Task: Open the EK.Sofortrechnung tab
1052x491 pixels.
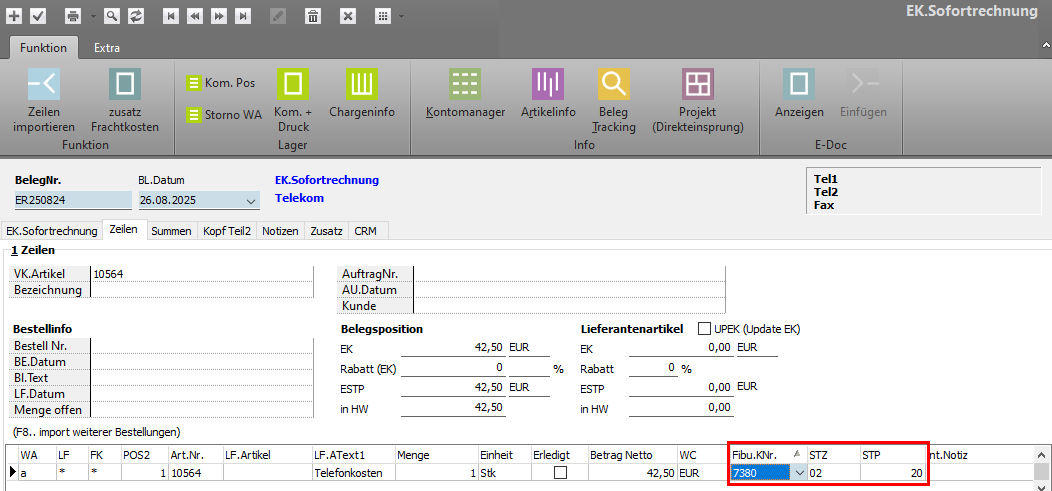Action: point(52,231)
